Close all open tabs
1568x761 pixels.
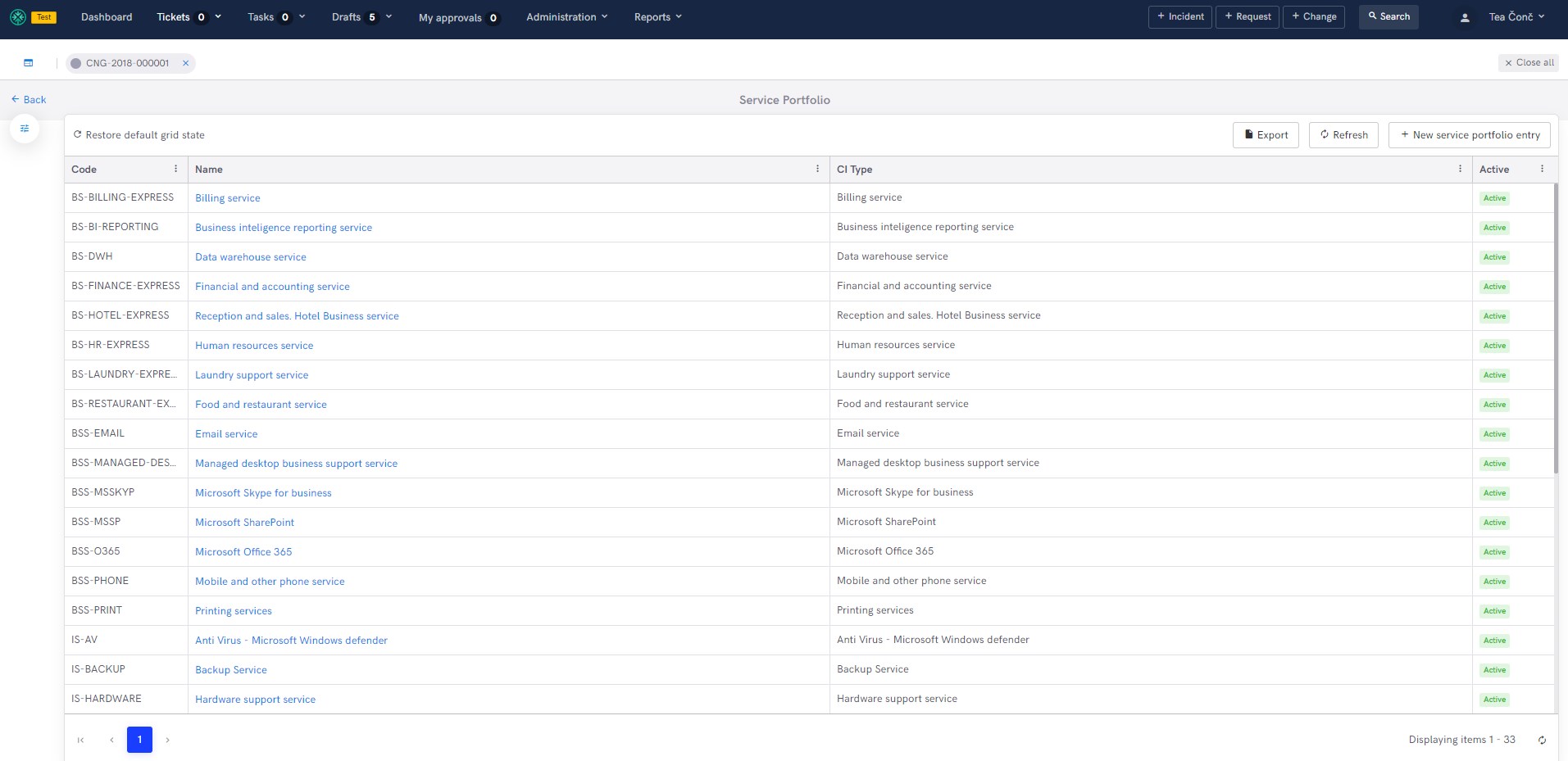tap(1529, 63)
